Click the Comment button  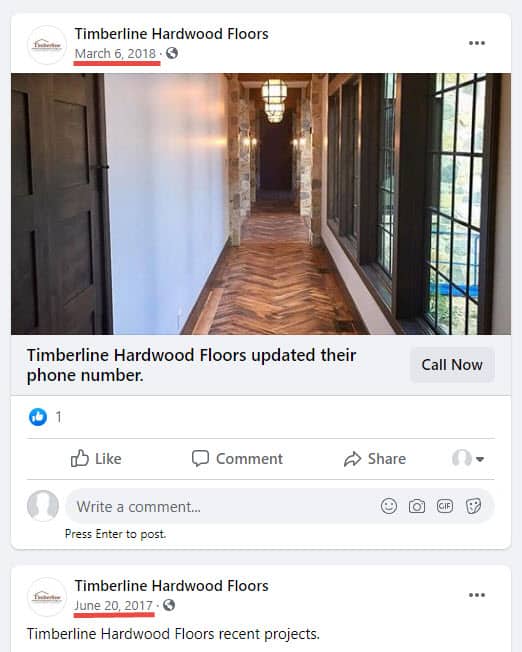point(237,459)
